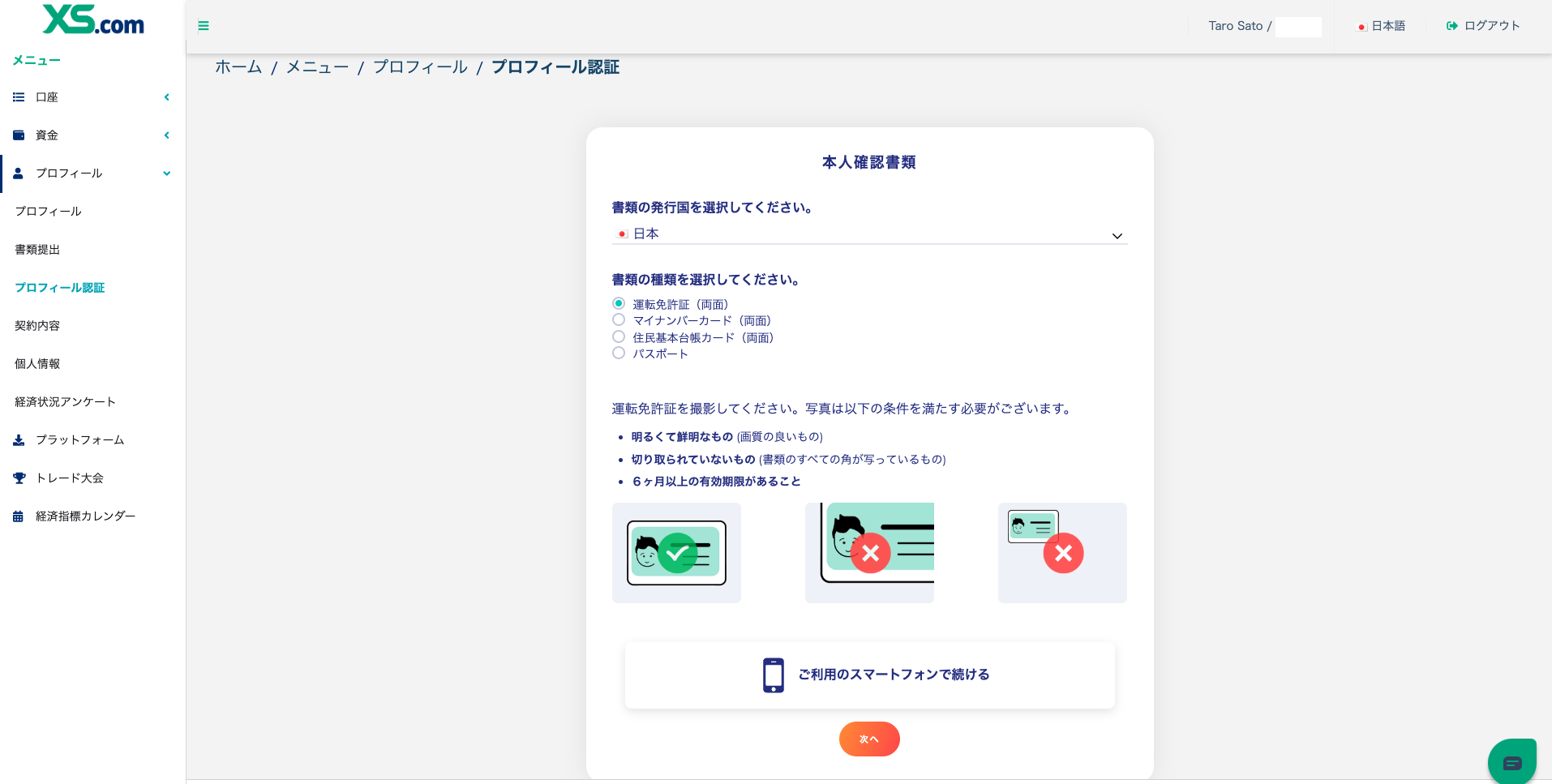Image resolution: width=1552 pixels, height=784 pixels.
Task: Click the ホーム breadcrumb link
Action: [238, 67]
